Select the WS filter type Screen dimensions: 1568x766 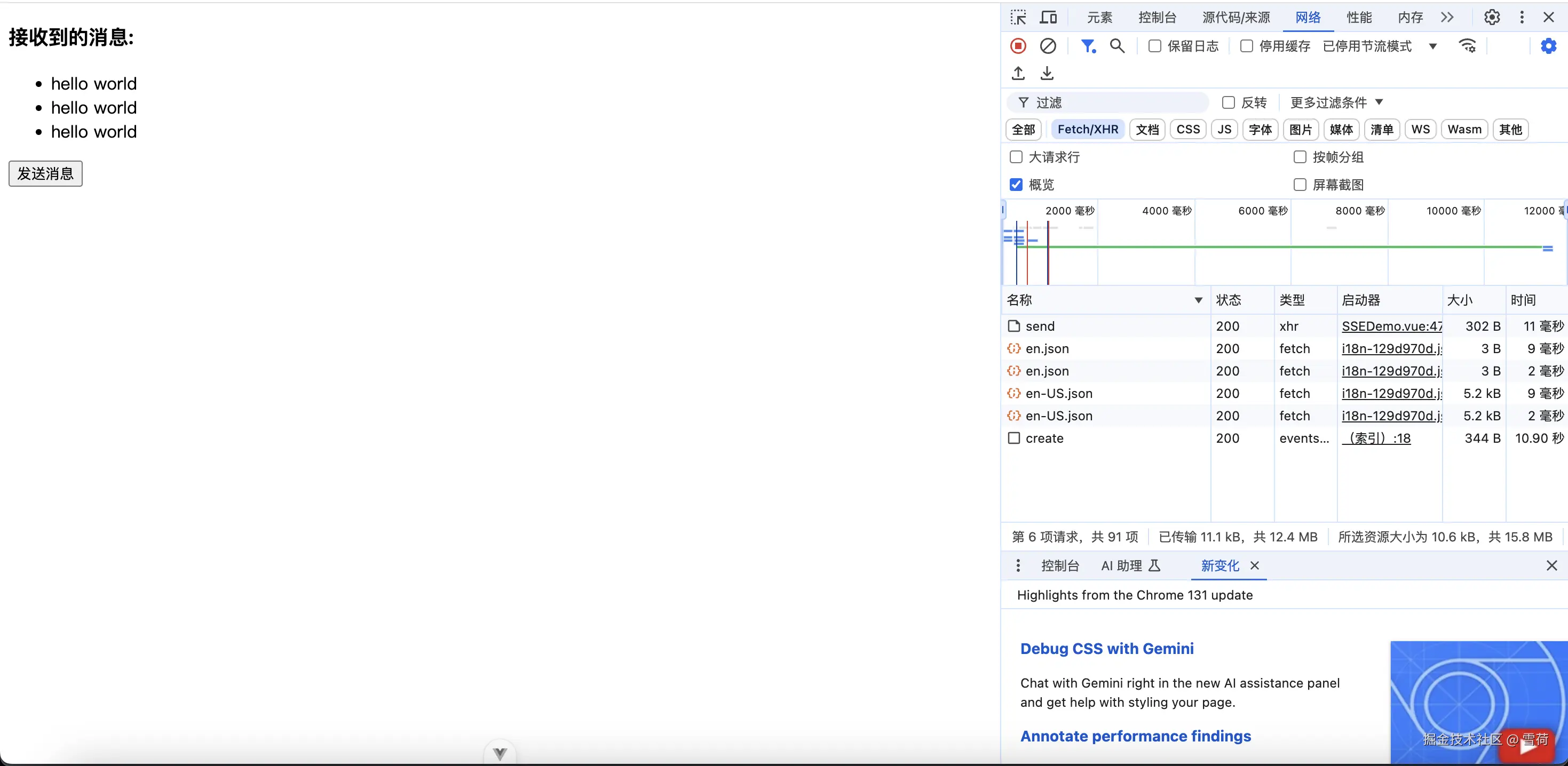pyautogui.click(x=1420, y=130)
